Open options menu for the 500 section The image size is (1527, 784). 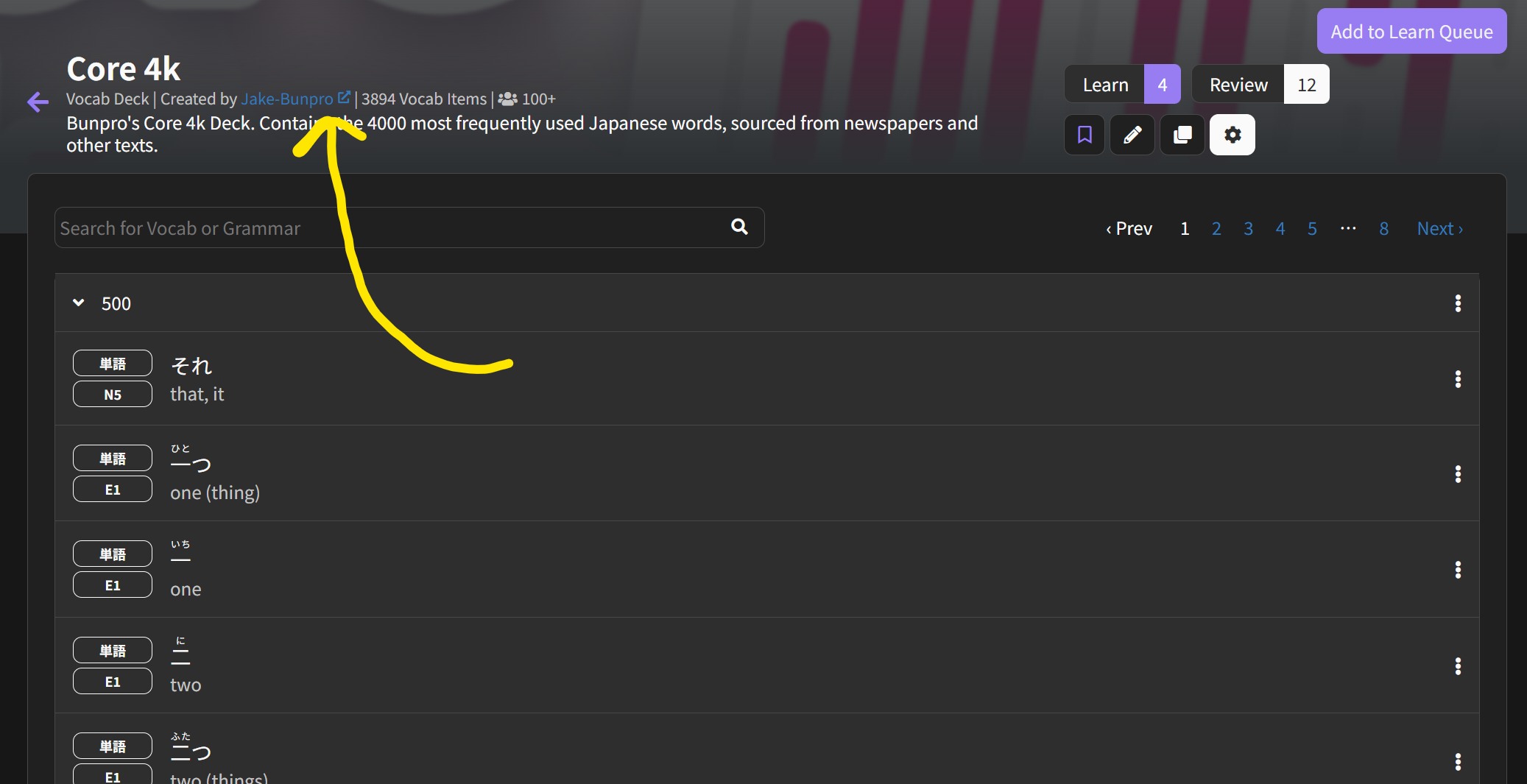coord(1458,303)
